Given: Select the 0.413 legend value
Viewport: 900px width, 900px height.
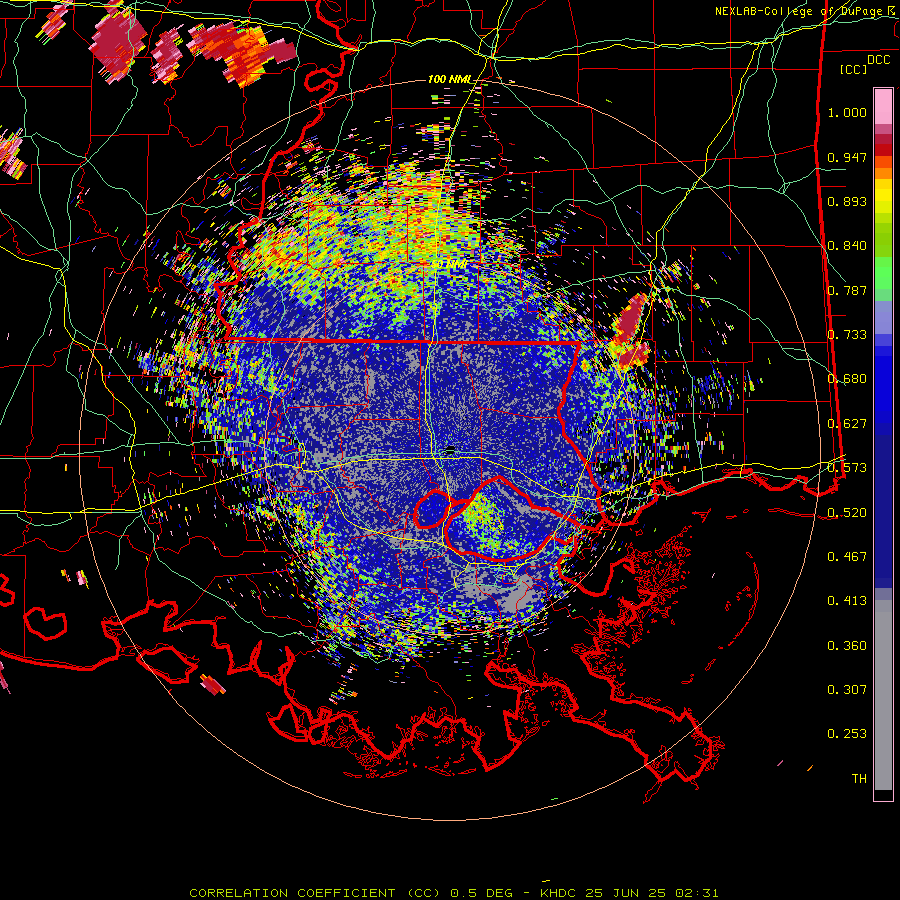Looking at the screenshot, I should pos(847,601).
